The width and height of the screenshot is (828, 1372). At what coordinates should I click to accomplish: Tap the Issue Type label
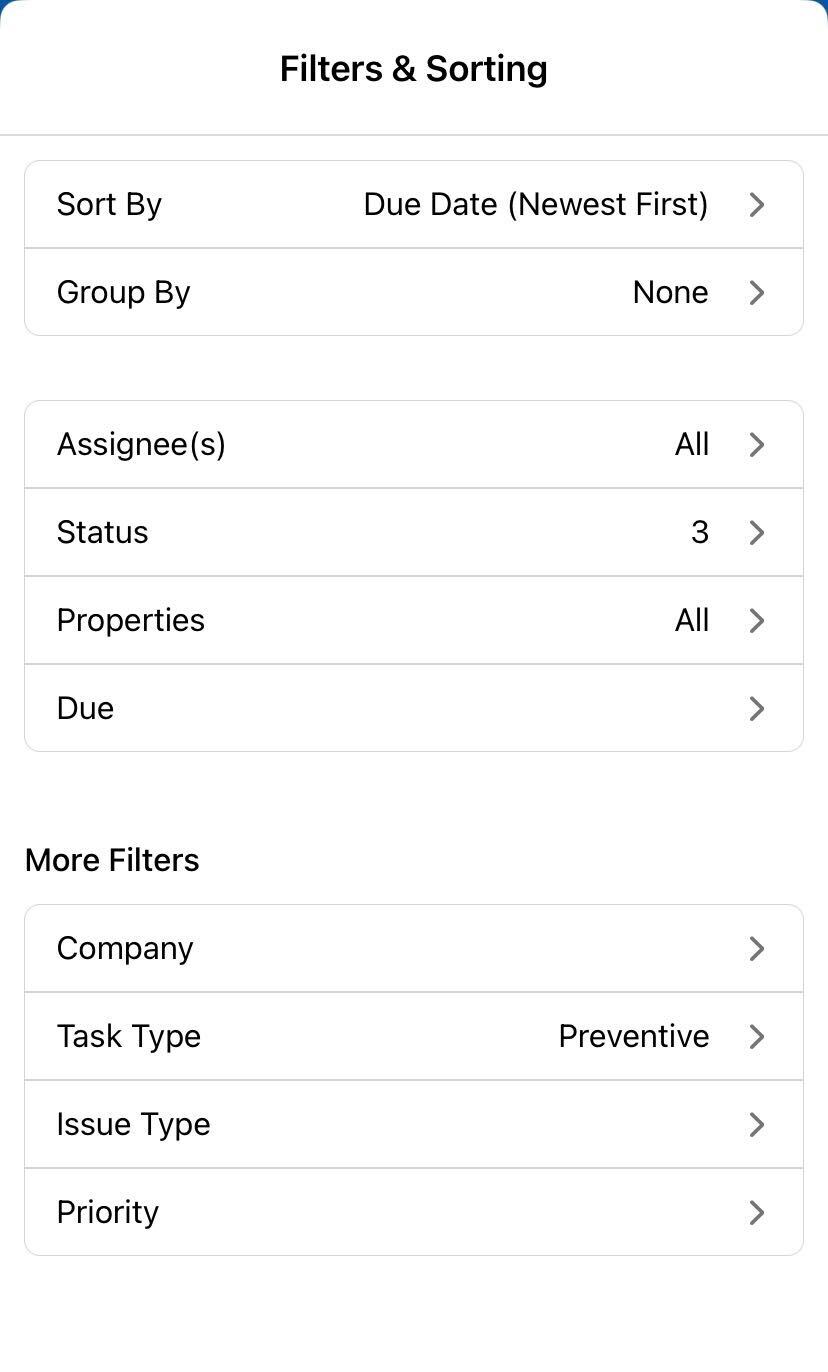tap(133, 1125)
